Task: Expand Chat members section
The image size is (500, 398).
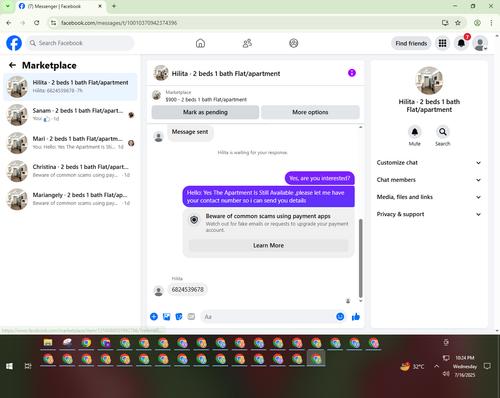Action: [429, 180]
